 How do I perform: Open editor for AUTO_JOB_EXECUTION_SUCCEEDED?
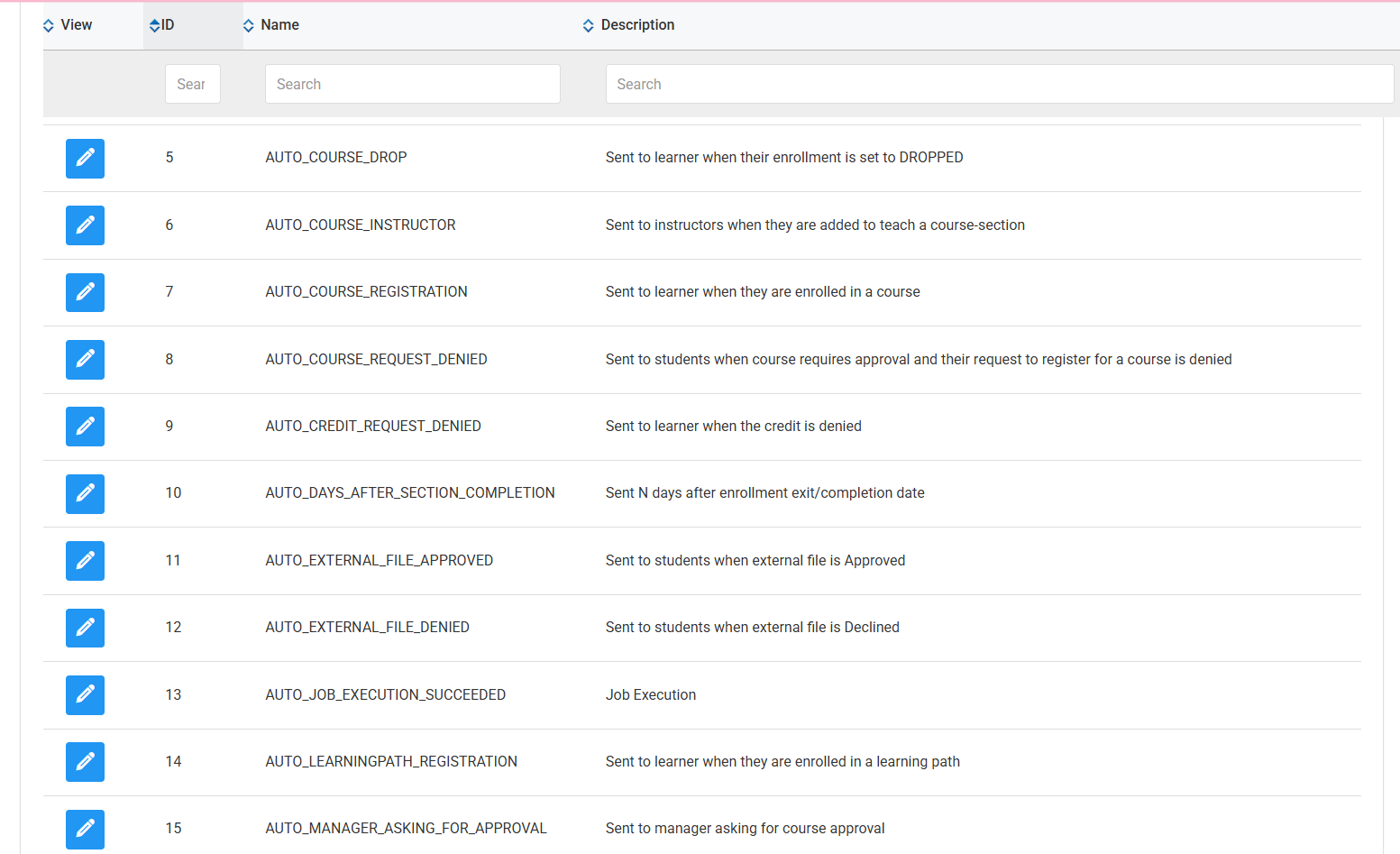(85, 695)
